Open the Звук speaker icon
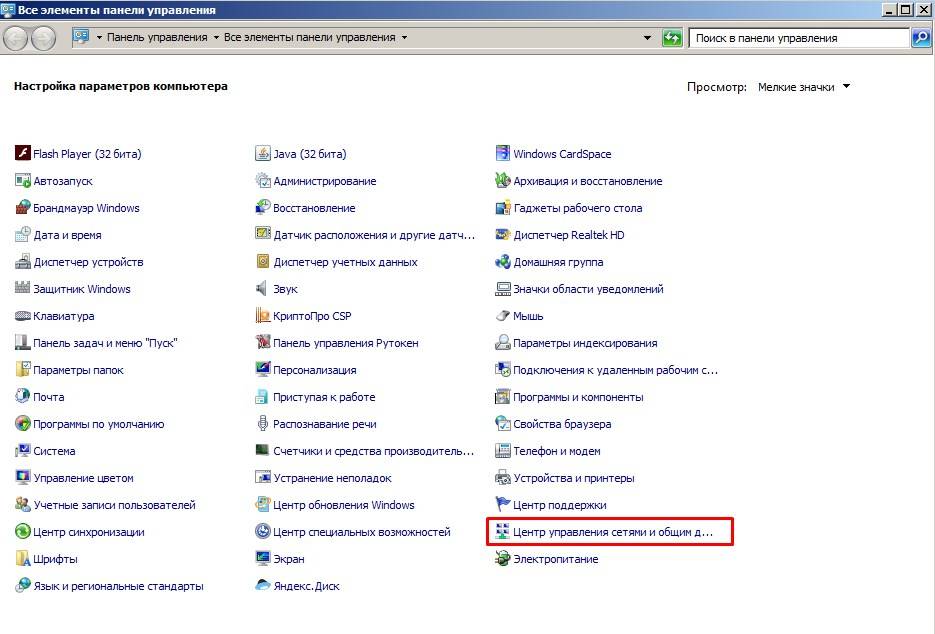 (264, 289)
